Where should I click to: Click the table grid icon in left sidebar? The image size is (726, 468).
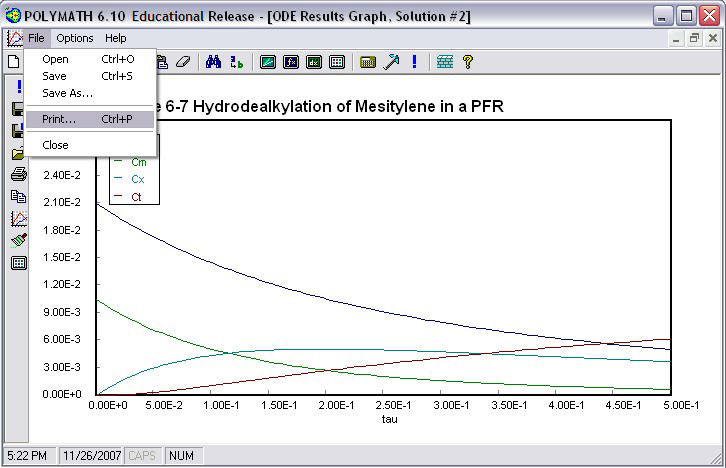(18, 263)
